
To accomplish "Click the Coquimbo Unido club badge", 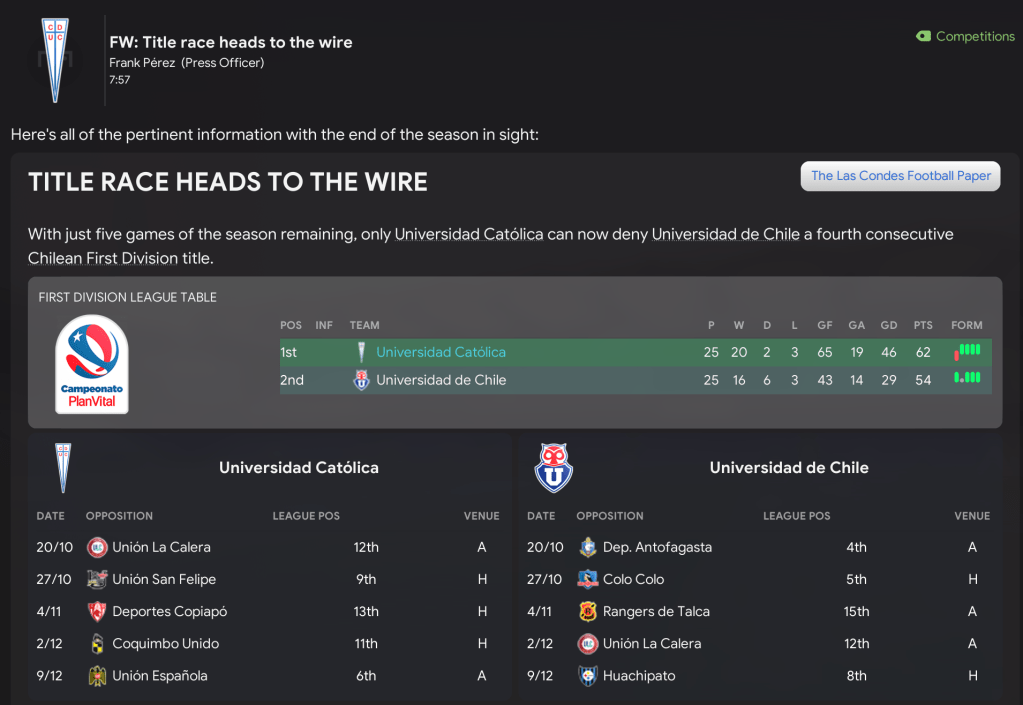I will [x=97, y=643].
